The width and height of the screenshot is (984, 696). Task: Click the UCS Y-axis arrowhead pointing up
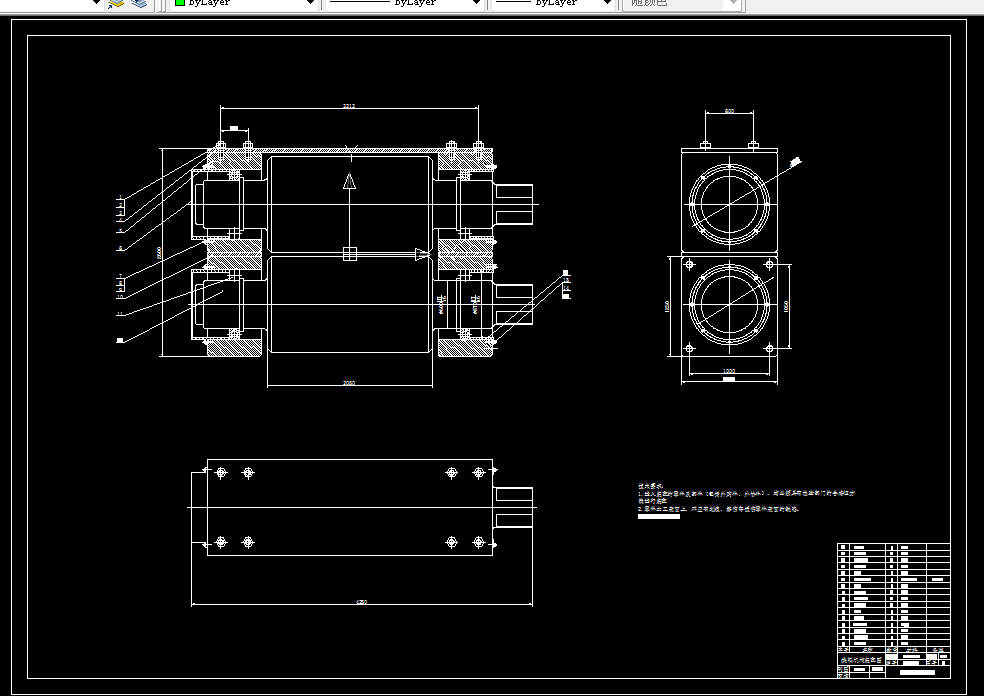coord(350,181)
